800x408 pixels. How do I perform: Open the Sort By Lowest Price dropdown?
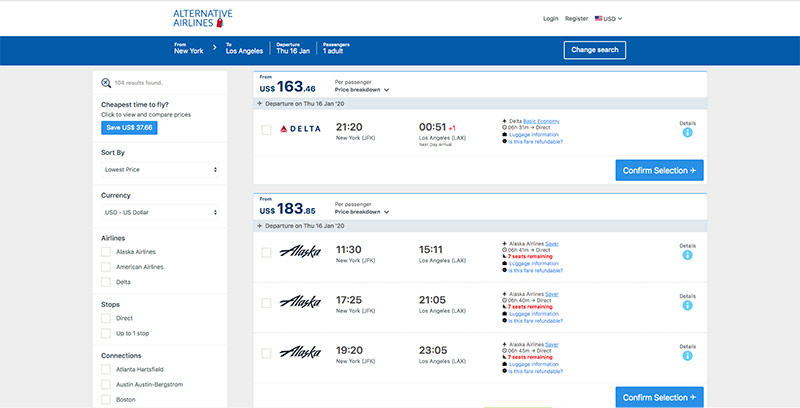160,169
